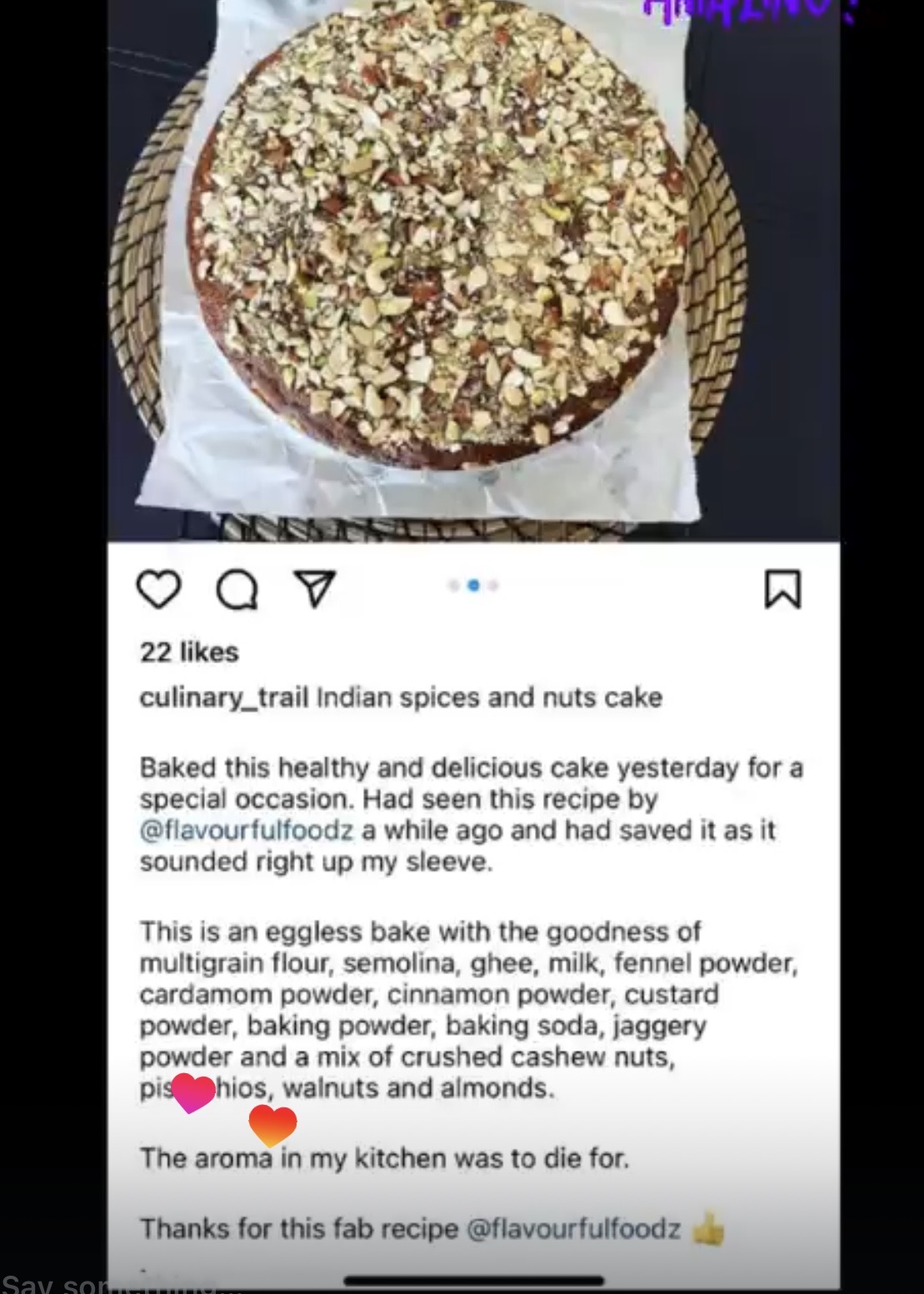
Task: Click the "Indian spices and nuts cake" caption title
Action: click(x=489, y=697)
